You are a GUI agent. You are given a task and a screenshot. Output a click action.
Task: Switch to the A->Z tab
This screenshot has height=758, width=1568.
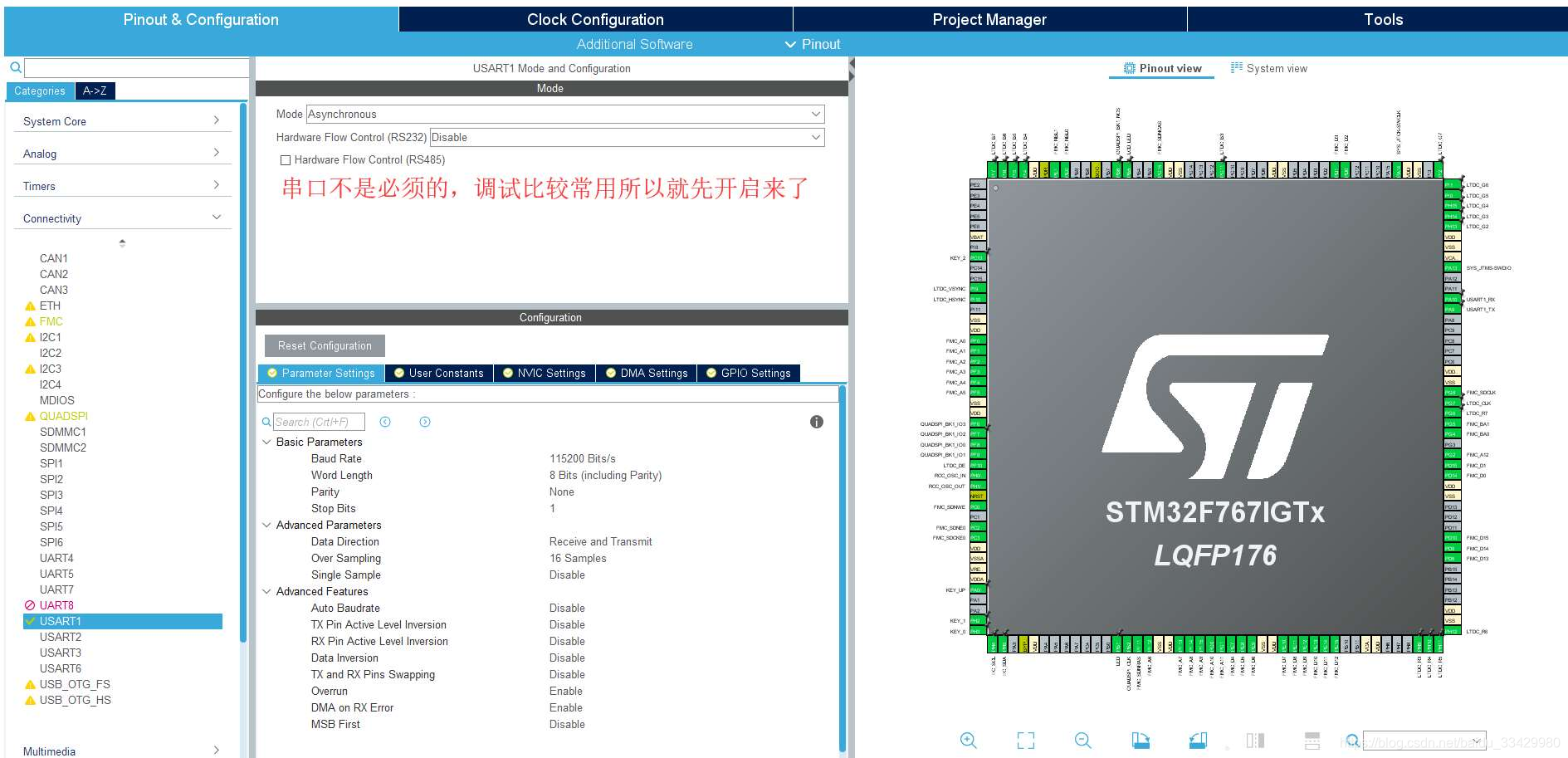coord(95,90)
